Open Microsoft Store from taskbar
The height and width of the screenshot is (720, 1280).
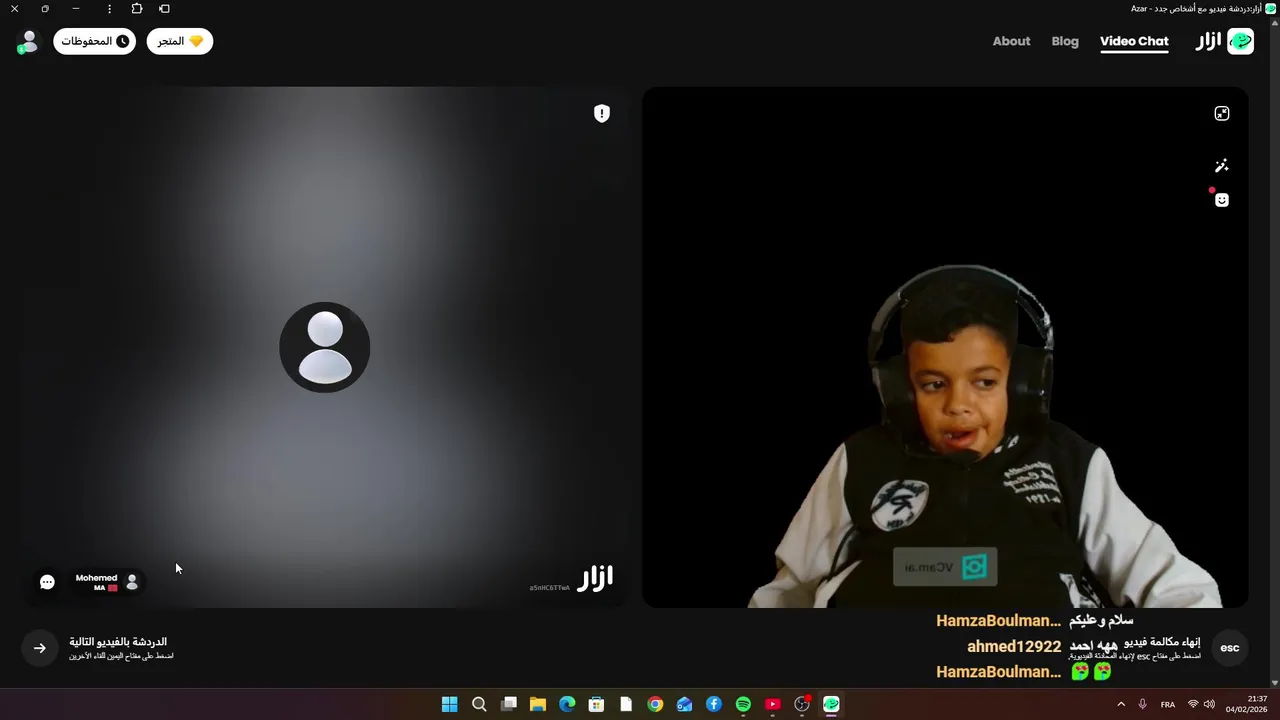click(597, 704)
